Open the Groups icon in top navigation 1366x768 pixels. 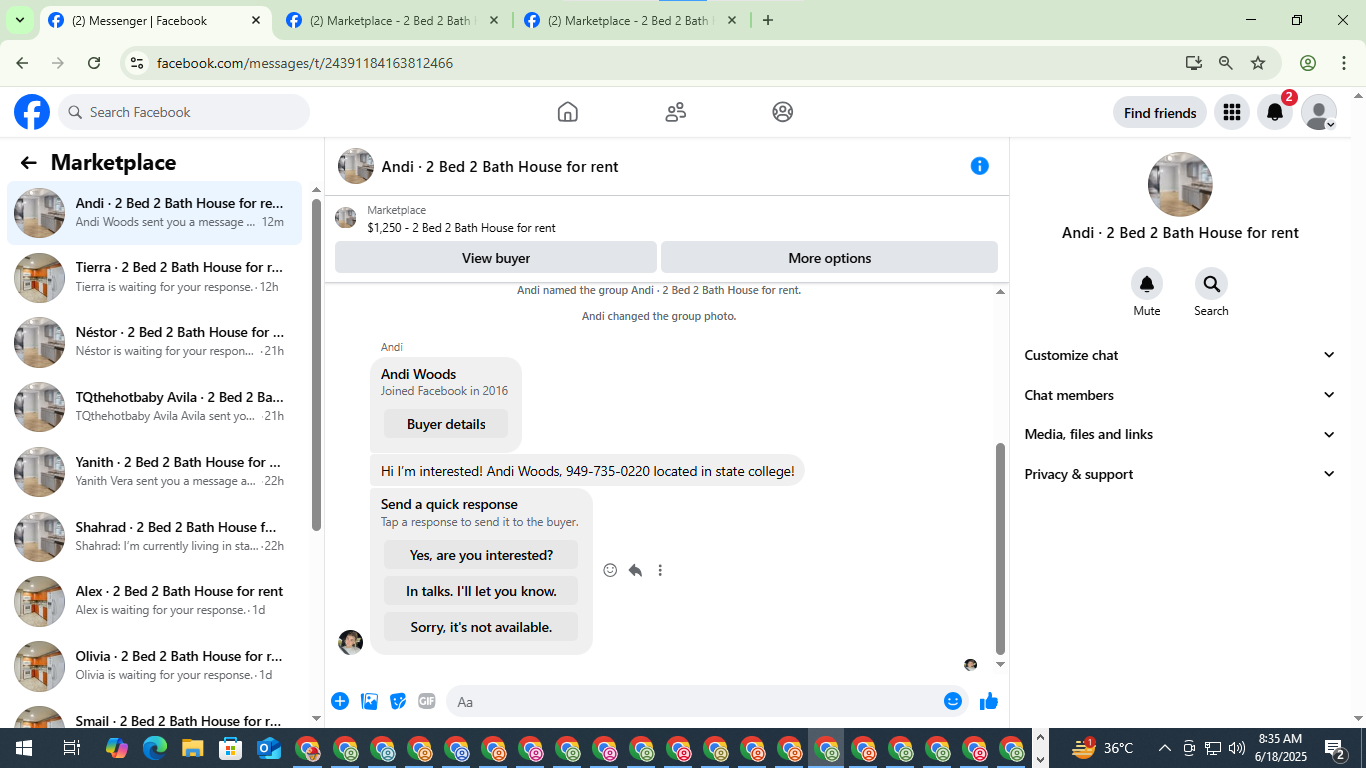click(x=783, y=112)
